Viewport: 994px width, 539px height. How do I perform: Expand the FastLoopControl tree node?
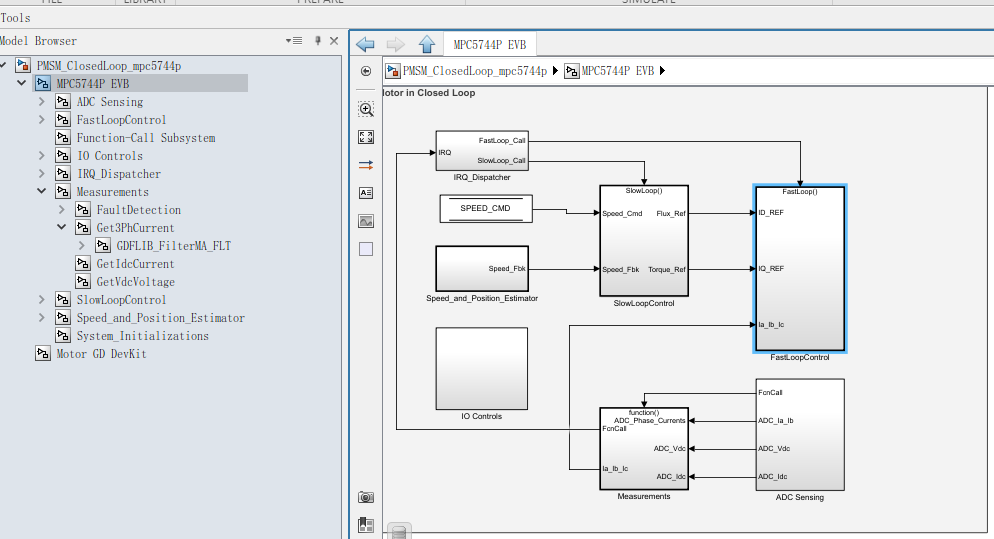(41, 119)
